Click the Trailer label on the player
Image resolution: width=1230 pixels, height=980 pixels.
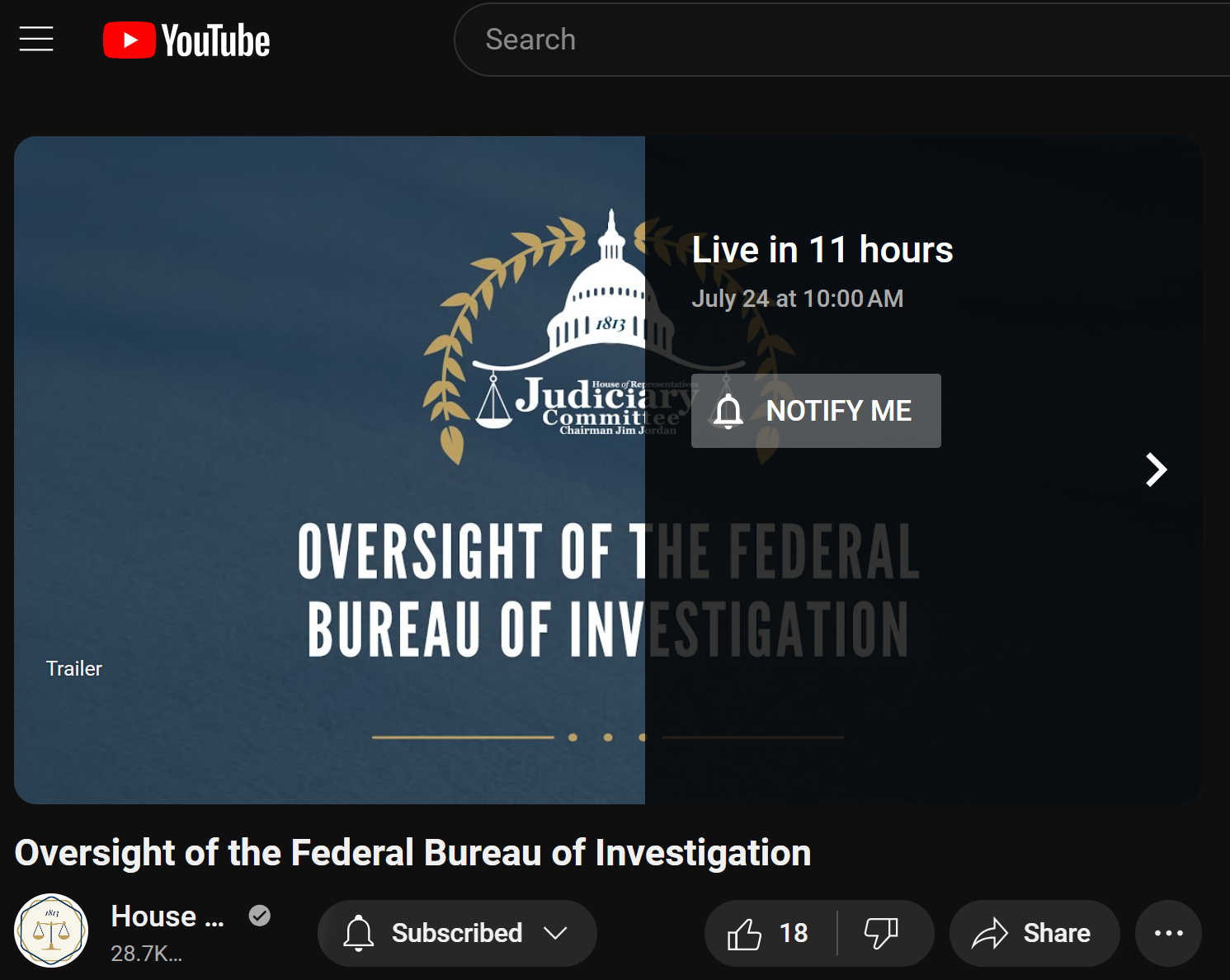click(74, 668)
